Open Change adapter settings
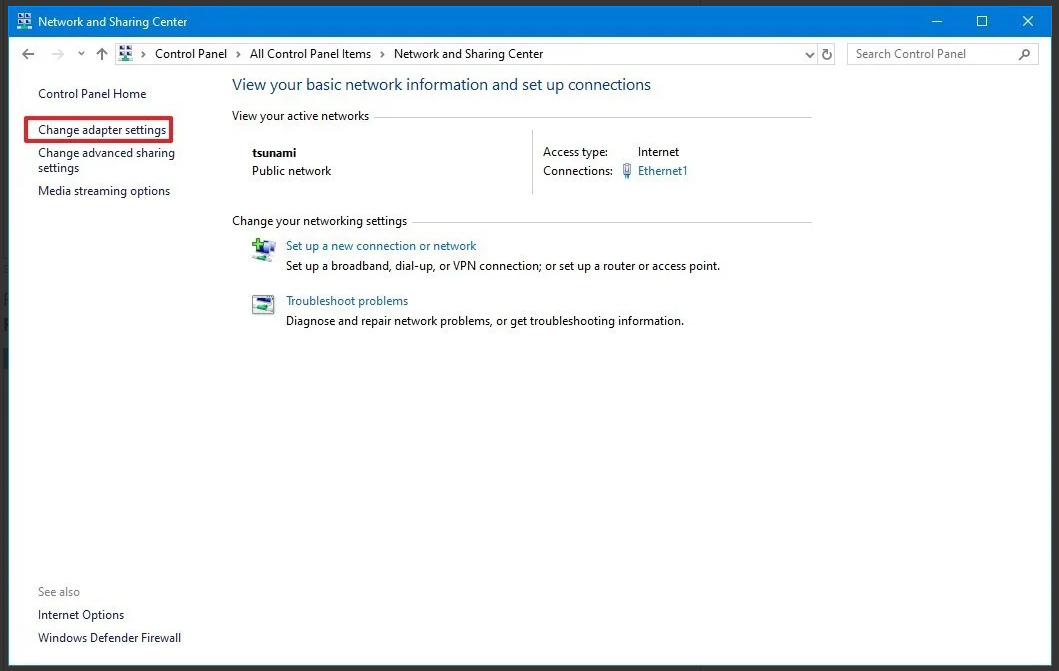Image resolution: width=1059 pixels, height=671 pixels. coord(102,130)
